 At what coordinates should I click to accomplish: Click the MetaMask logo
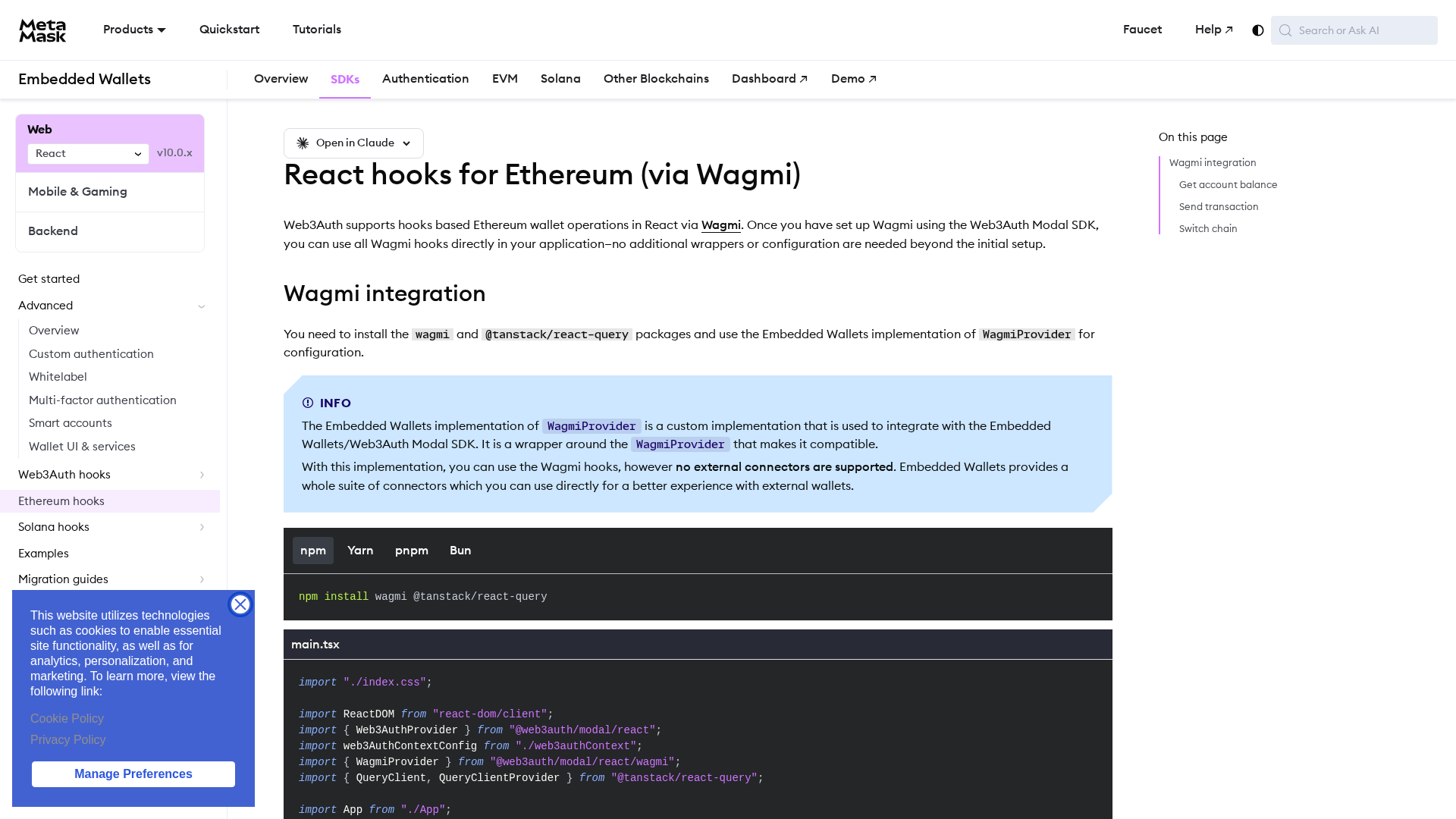[42, 30]
